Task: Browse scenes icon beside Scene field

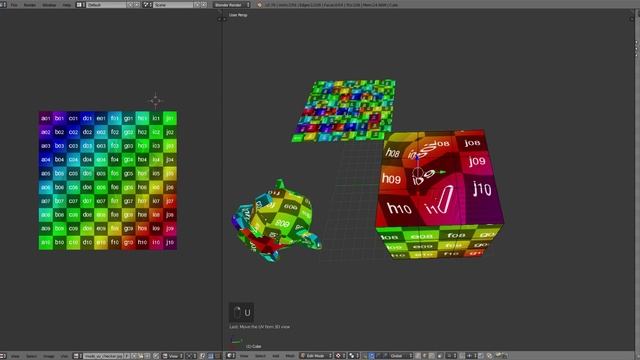Action: tap(148, 4)
